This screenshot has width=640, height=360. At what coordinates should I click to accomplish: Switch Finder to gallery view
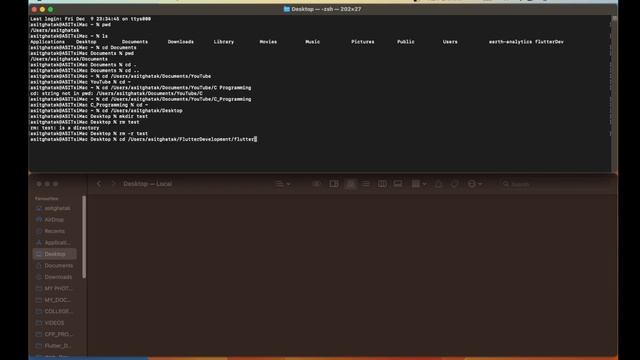(x=398, y=184)
